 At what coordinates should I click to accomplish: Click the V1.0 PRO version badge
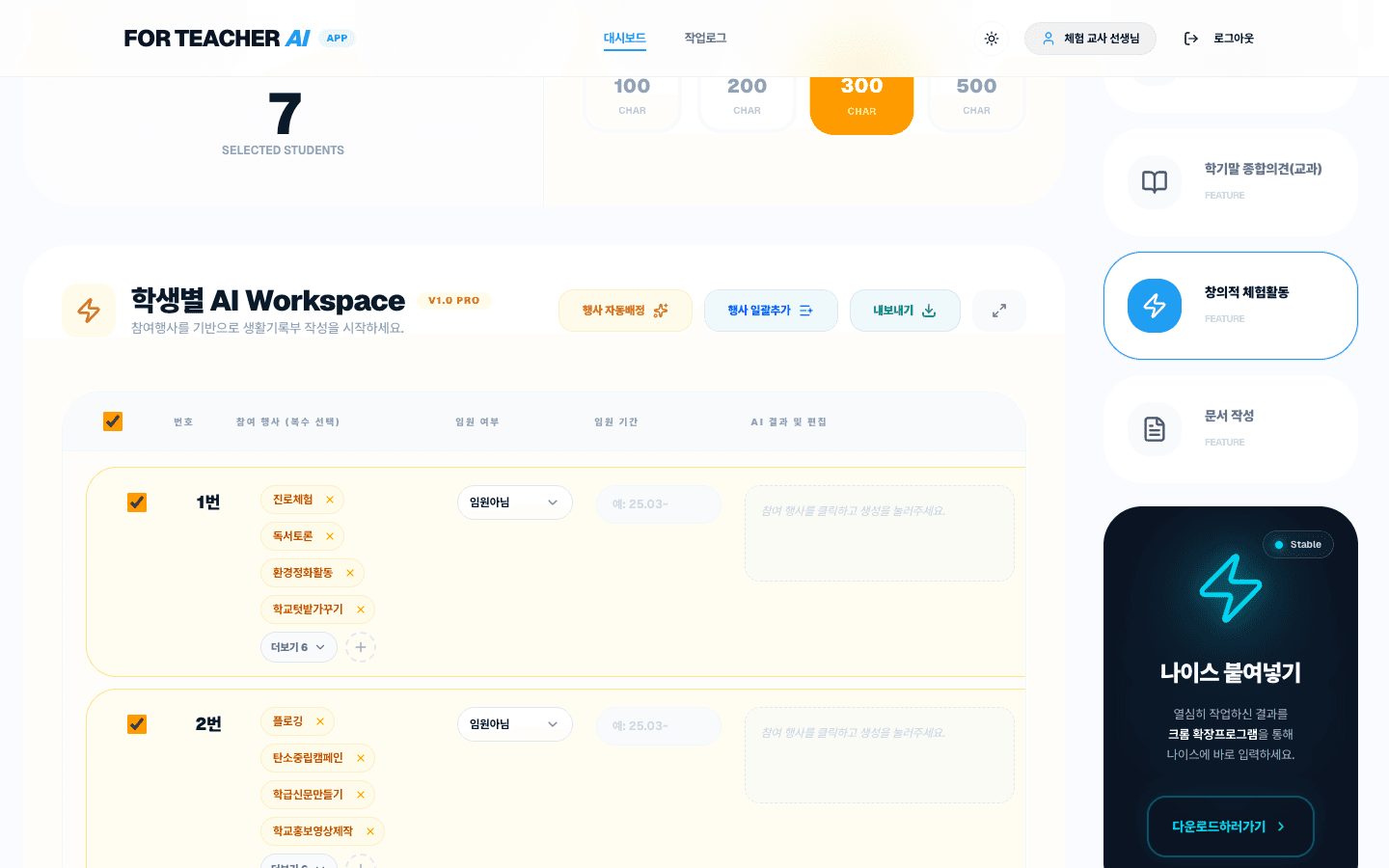click(x=454, y=301)
